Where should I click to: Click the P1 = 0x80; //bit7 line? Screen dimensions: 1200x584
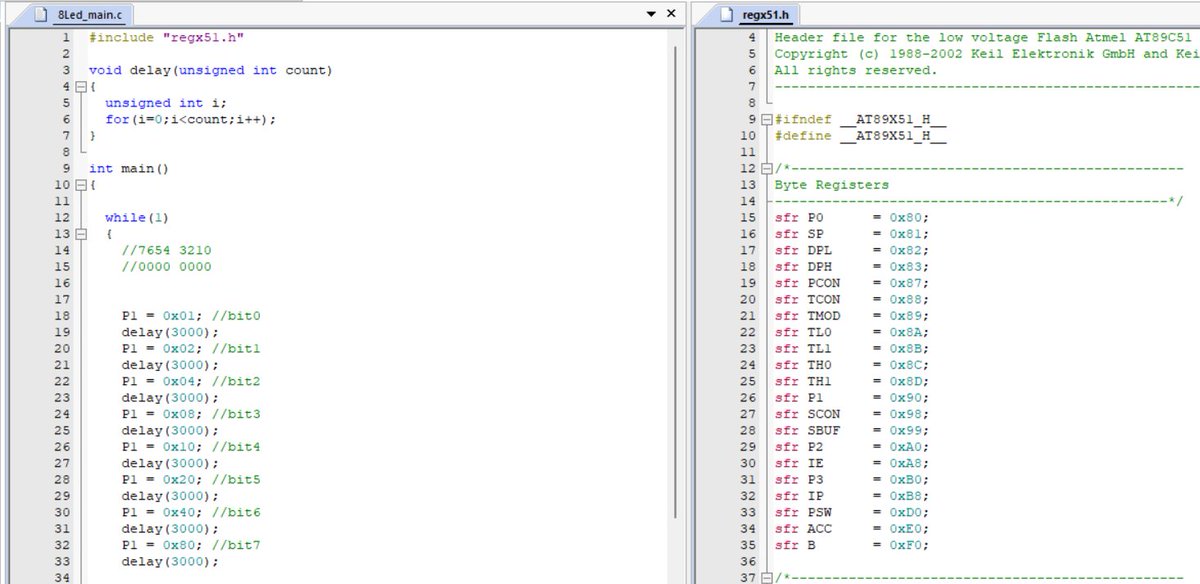tap(191, 545)
